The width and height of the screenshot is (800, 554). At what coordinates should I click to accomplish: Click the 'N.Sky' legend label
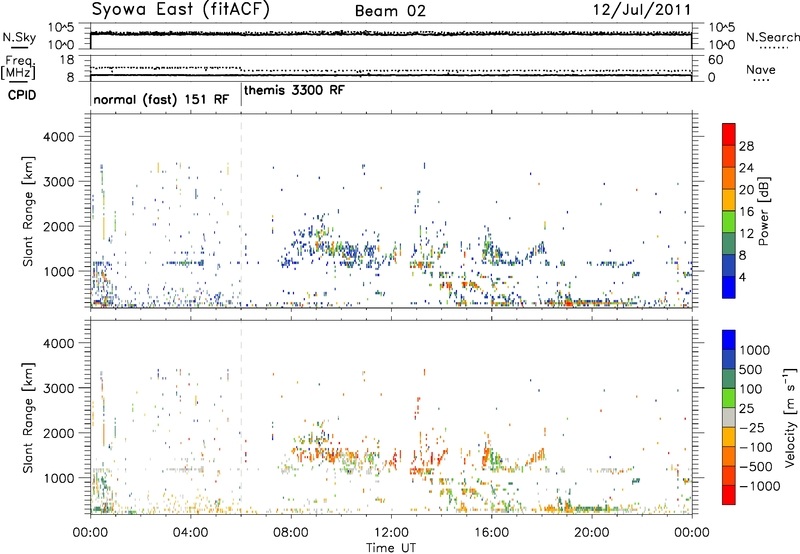(19, 37)
